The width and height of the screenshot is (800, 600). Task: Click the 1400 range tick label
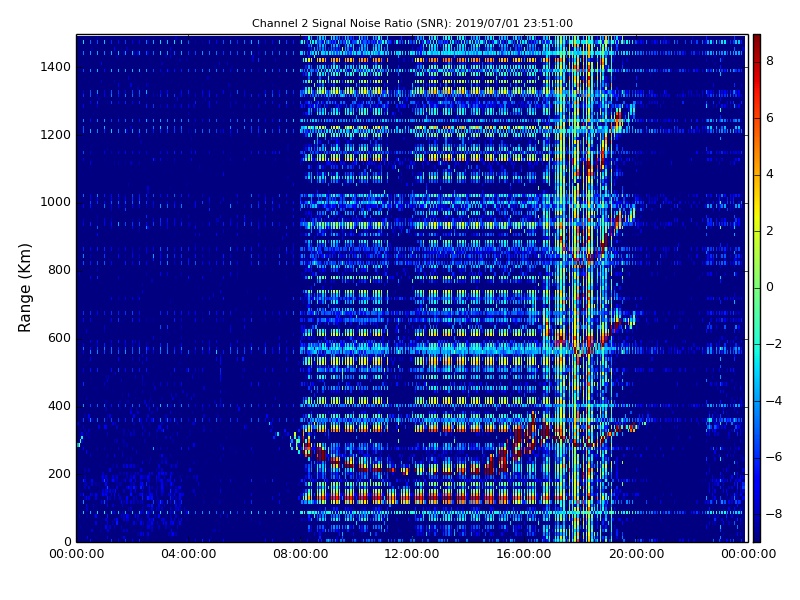point(56,67)
